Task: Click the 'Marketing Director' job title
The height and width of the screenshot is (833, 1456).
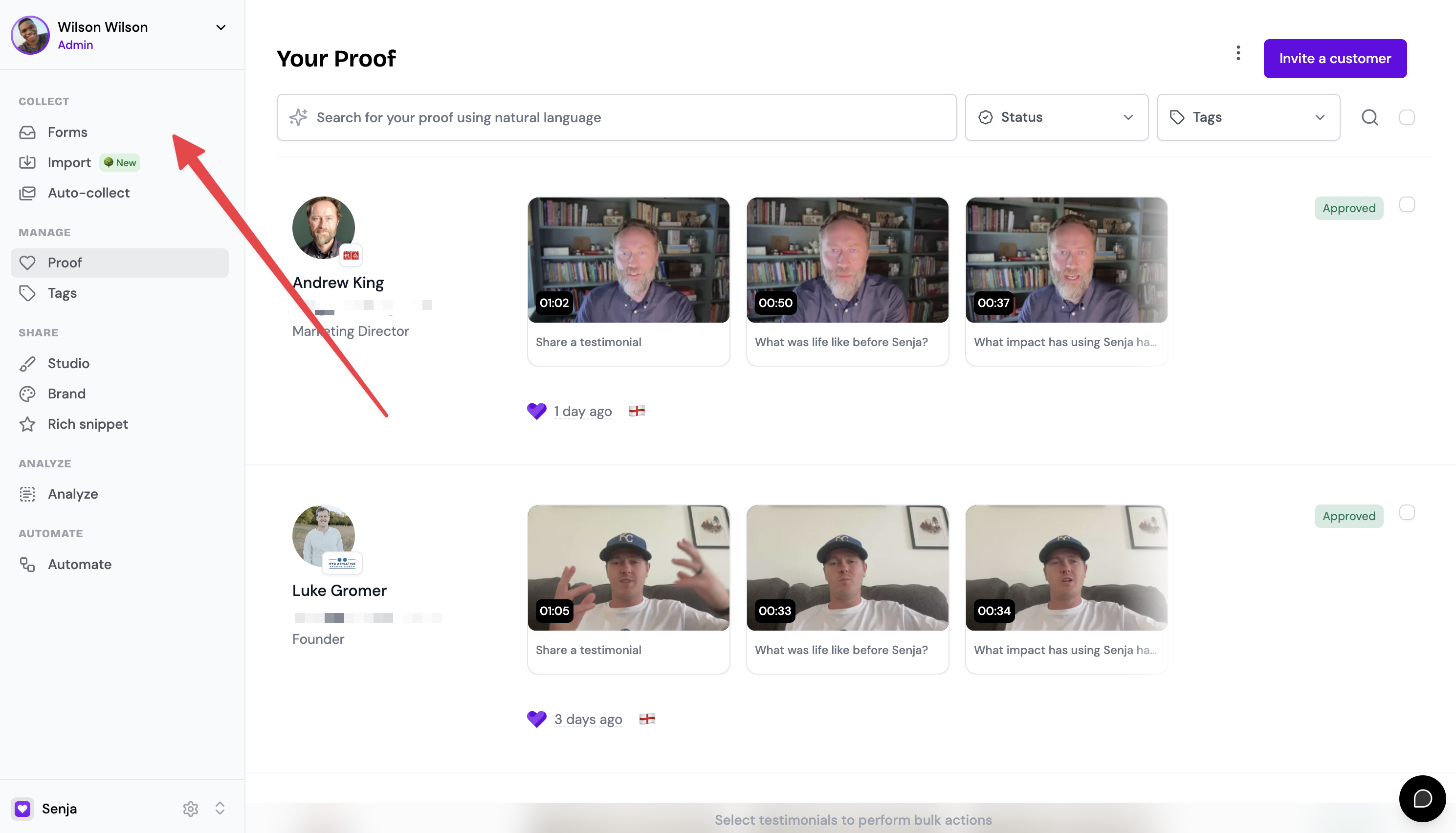Action: click(x=350, y=331)
